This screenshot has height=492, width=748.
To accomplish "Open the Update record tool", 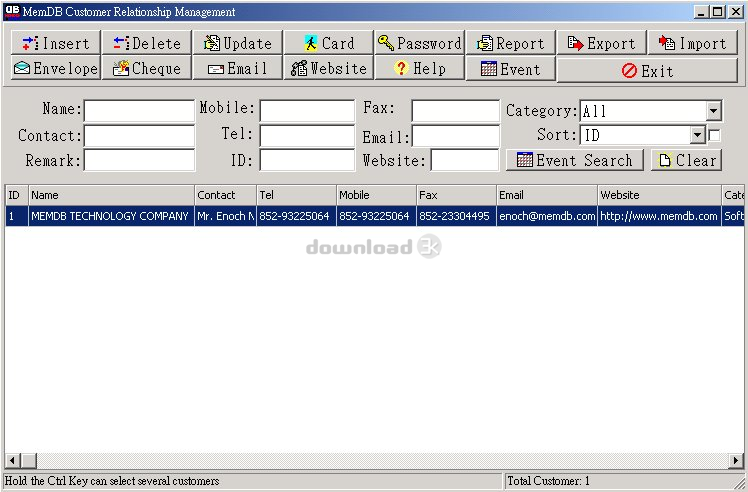I will click(x=238, y=43).
